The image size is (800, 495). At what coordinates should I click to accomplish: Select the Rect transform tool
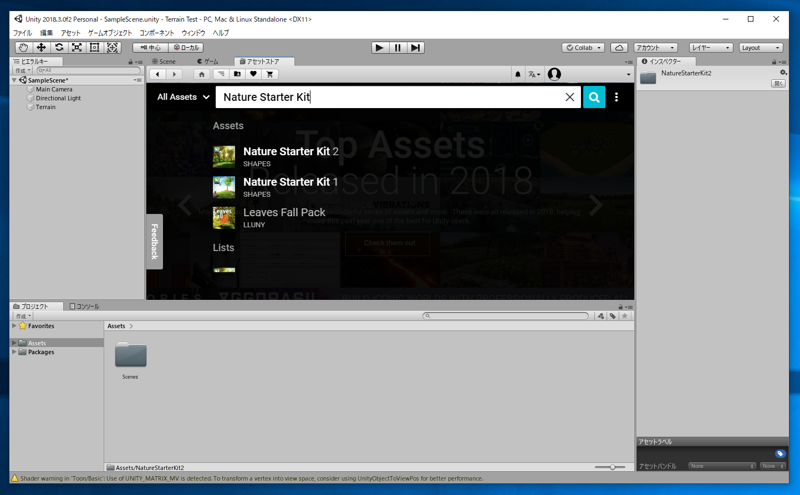coord(94,47)
